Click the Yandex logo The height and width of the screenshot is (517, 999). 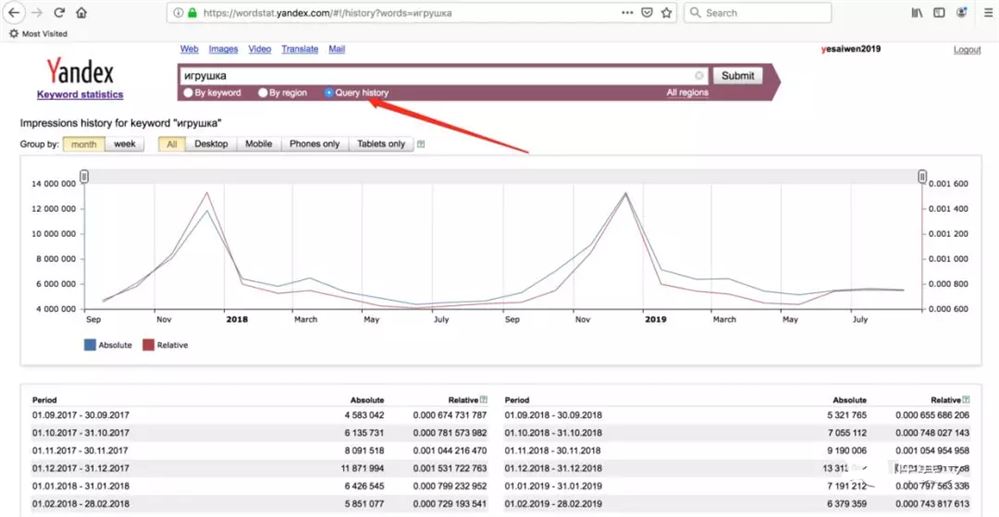point(80,70)
